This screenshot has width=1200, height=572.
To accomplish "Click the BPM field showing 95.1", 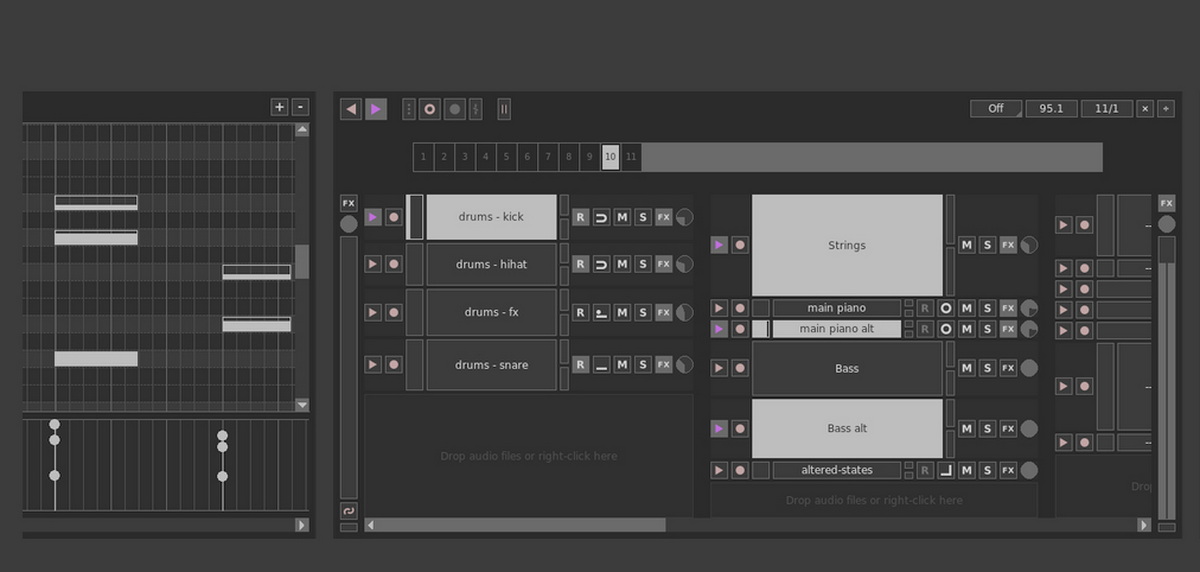I will tap(1051, 108).
